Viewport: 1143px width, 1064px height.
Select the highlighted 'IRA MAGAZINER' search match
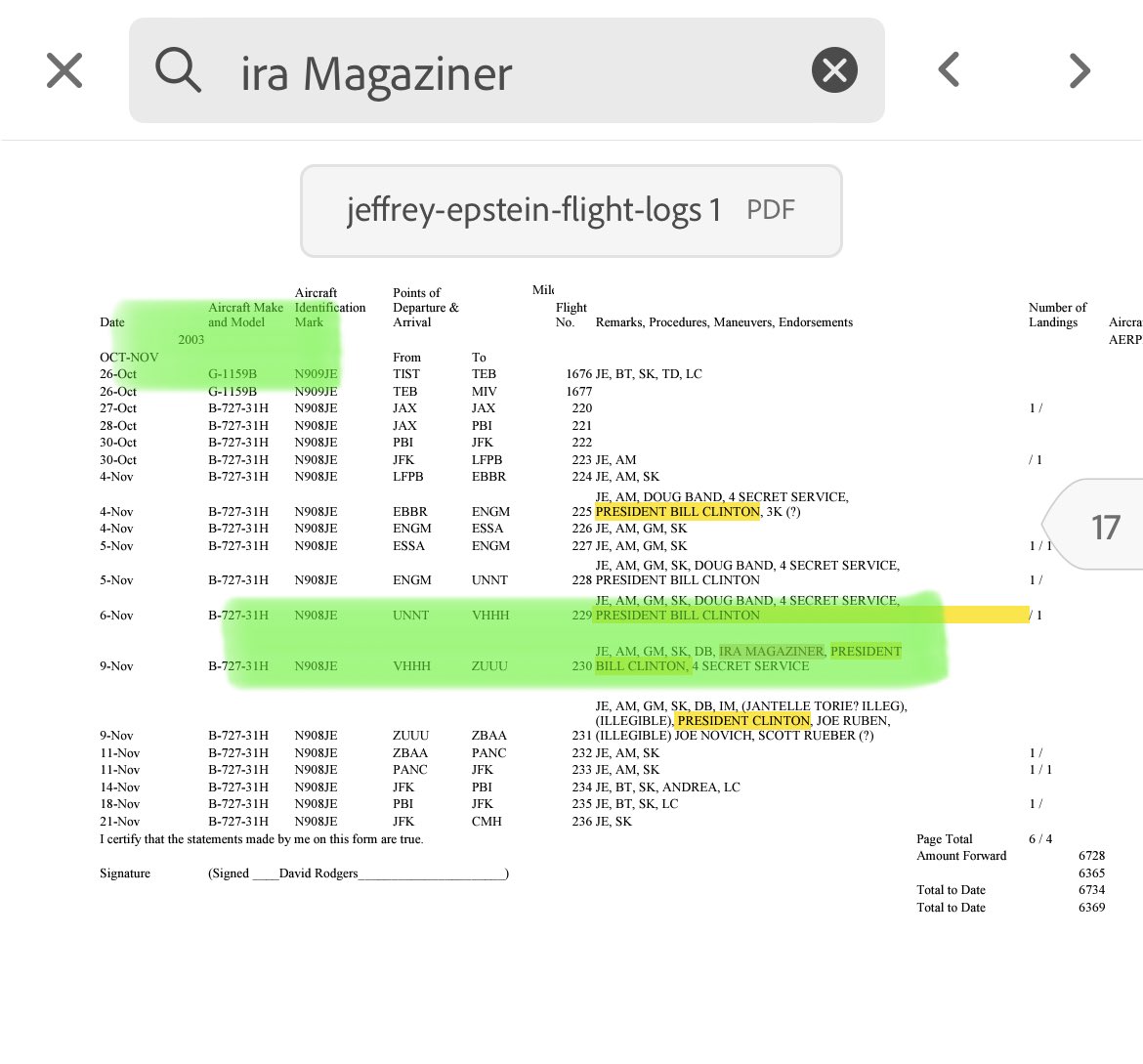coord(771,652)
